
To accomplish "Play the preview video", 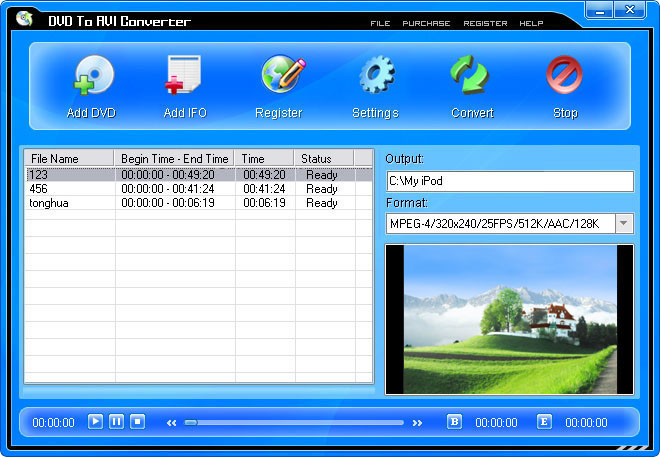I will (x=95, y=422).
